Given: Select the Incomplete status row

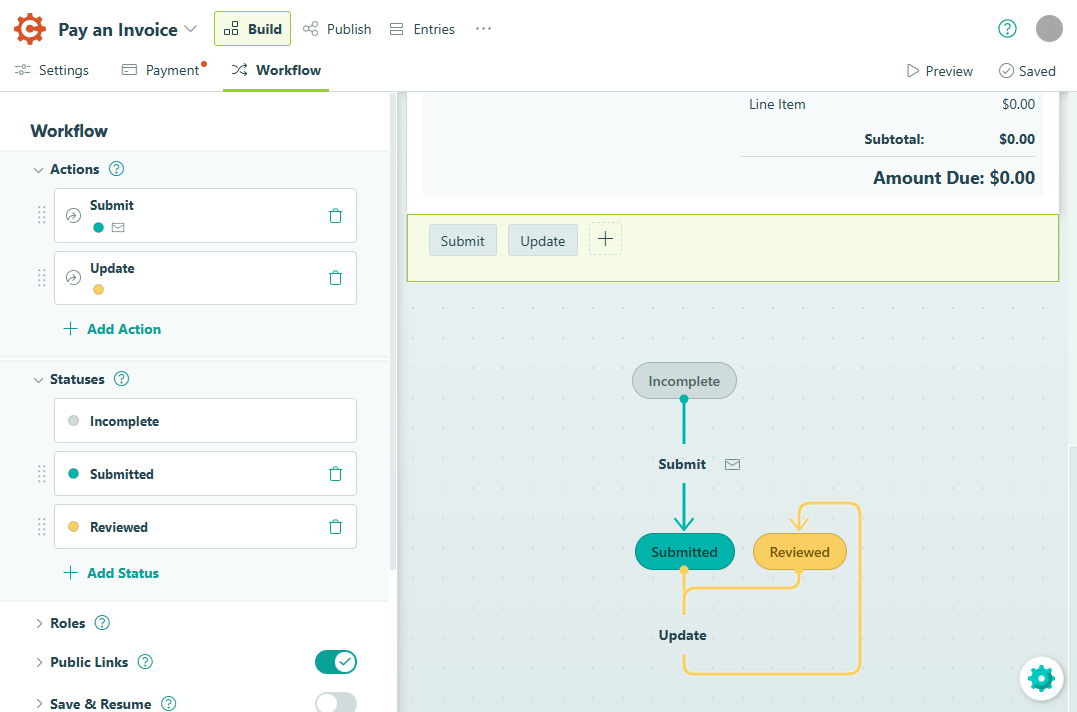Looking at the screenshot, I should [205, 420].
